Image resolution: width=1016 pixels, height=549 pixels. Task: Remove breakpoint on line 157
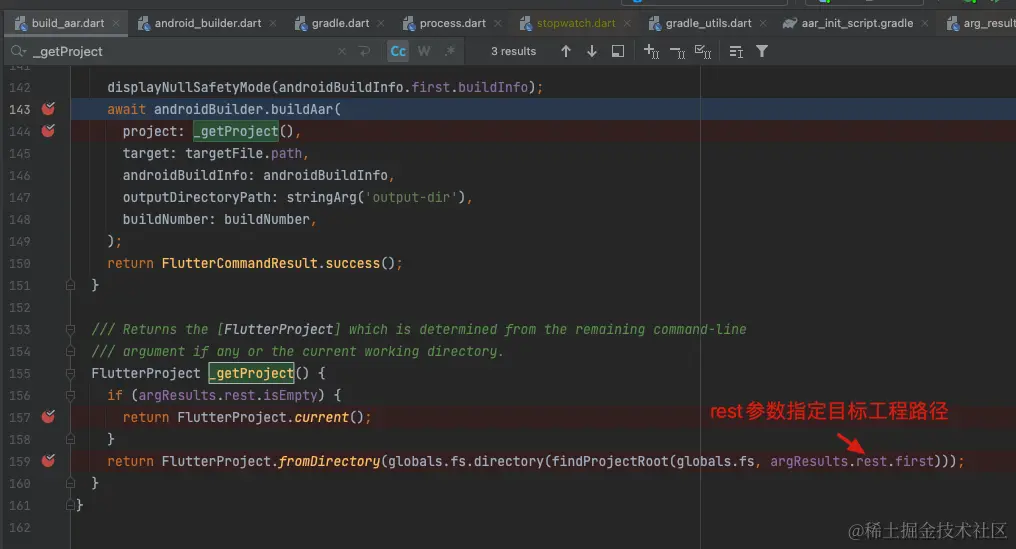[x=49, y=417]
